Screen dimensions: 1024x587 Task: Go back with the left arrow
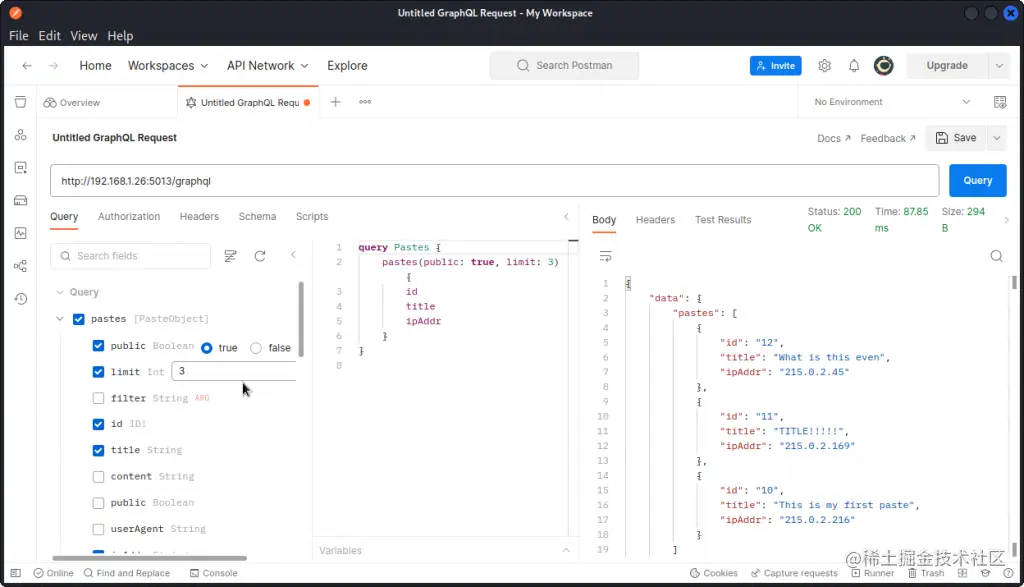[27, 65]
